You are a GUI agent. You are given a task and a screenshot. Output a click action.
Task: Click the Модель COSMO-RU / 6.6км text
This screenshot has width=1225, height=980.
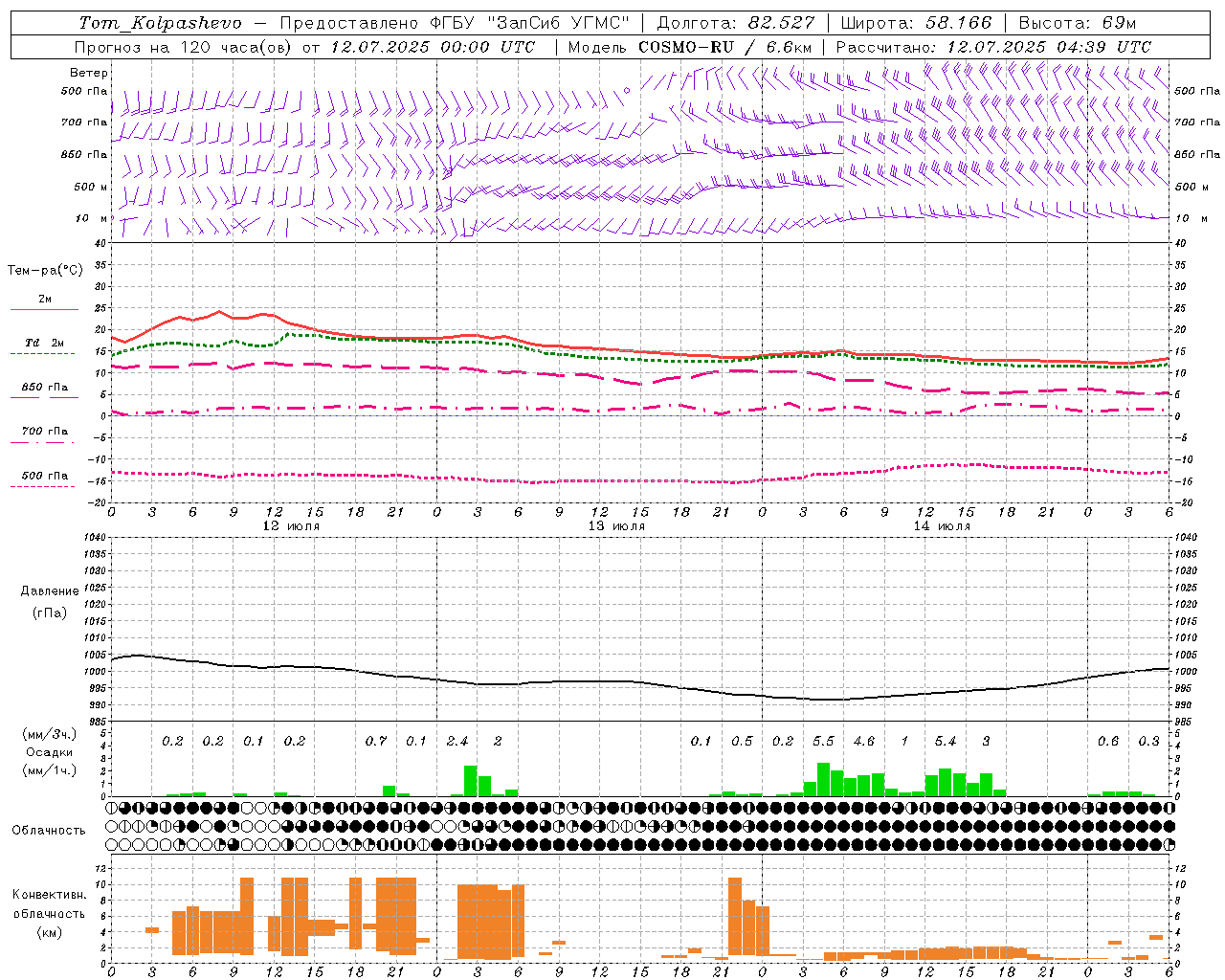click(x=690, y=47)
